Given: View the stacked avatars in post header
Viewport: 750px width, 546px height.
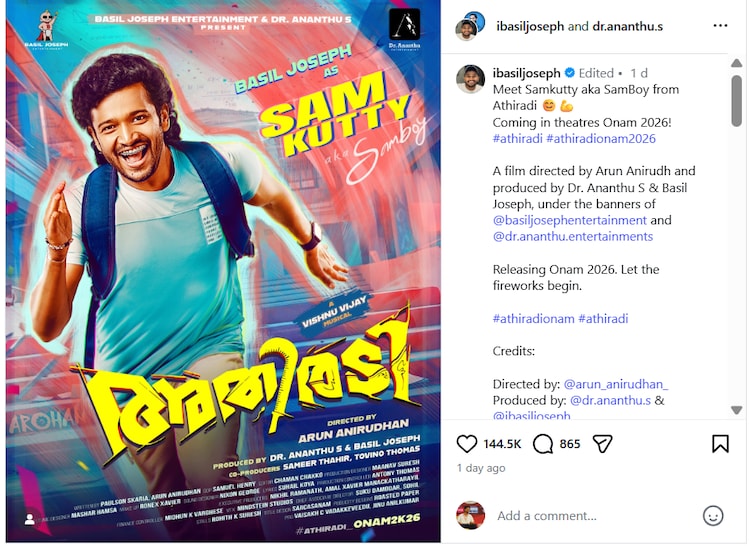Looking at the screenshot, I should [470, 26].
